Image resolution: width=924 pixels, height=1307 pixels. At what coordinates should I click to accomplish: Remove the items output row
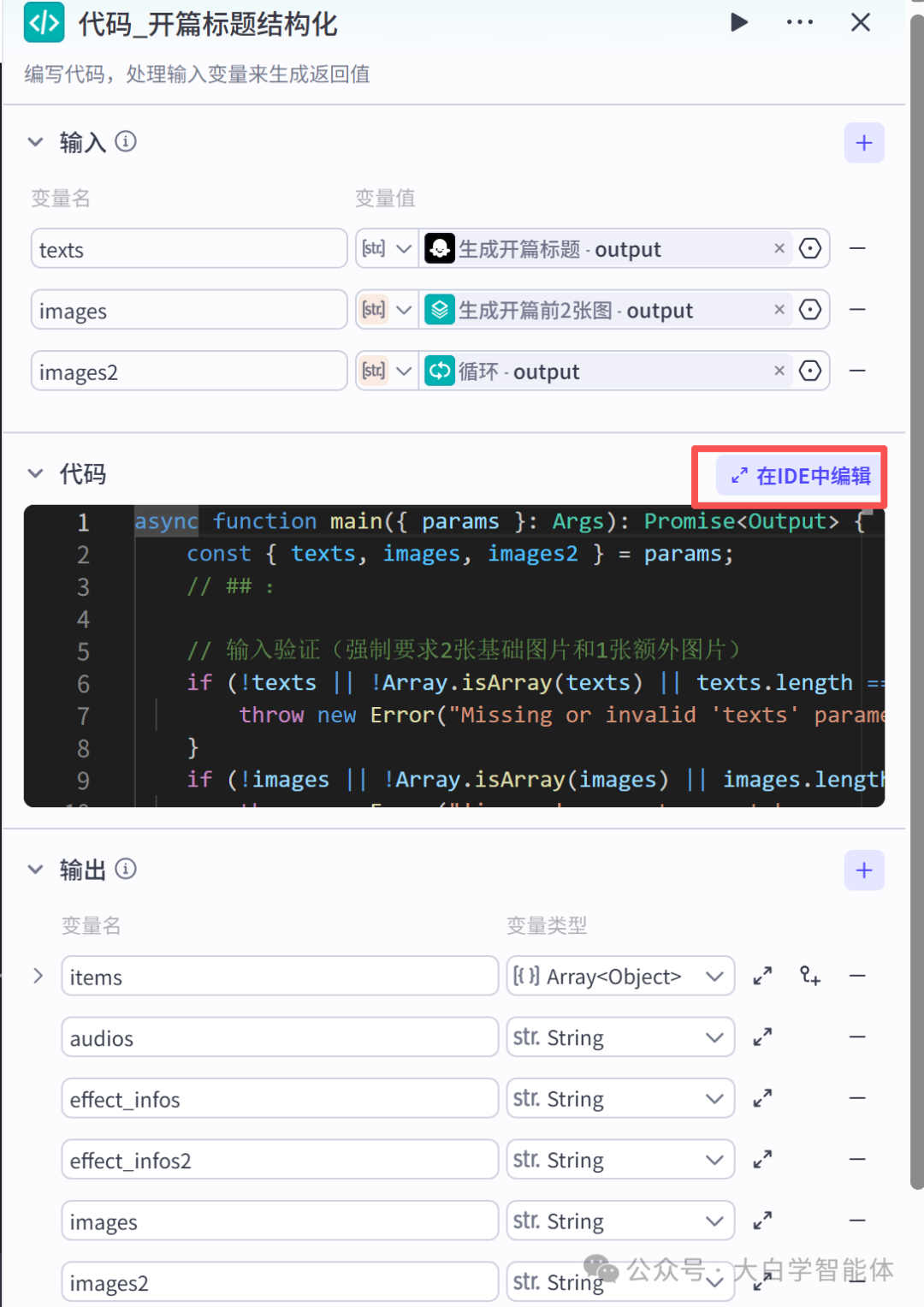point(857,976)
